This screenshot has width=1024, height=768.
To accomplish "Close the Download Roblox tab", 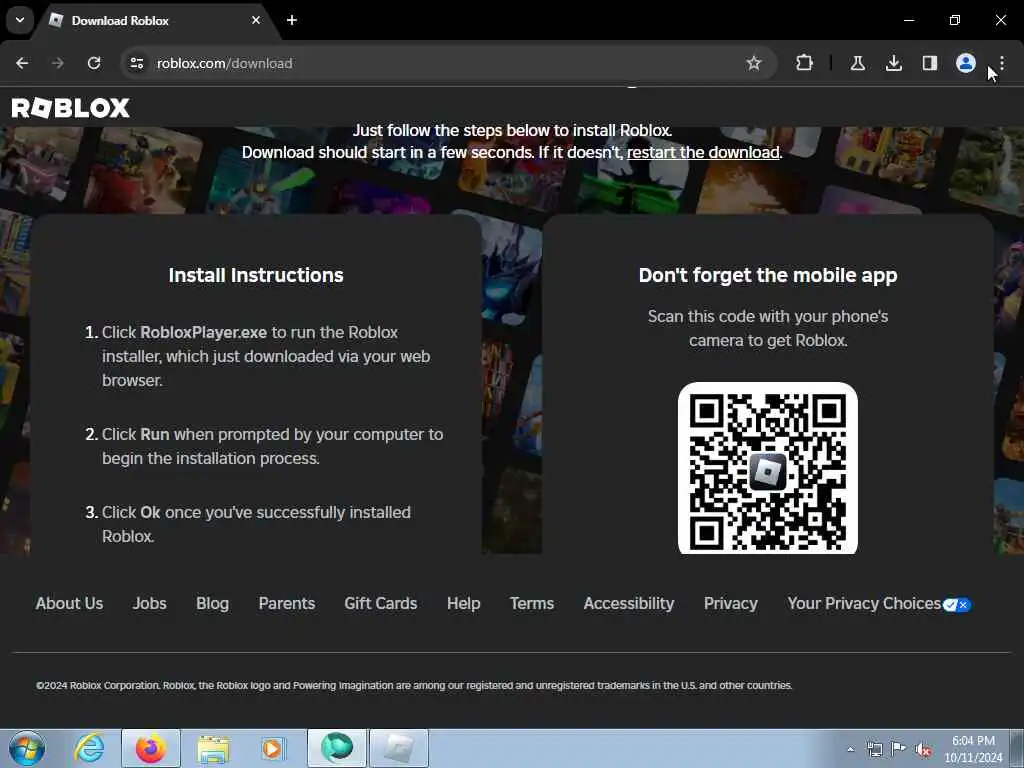I will click(x=256, y=20).
